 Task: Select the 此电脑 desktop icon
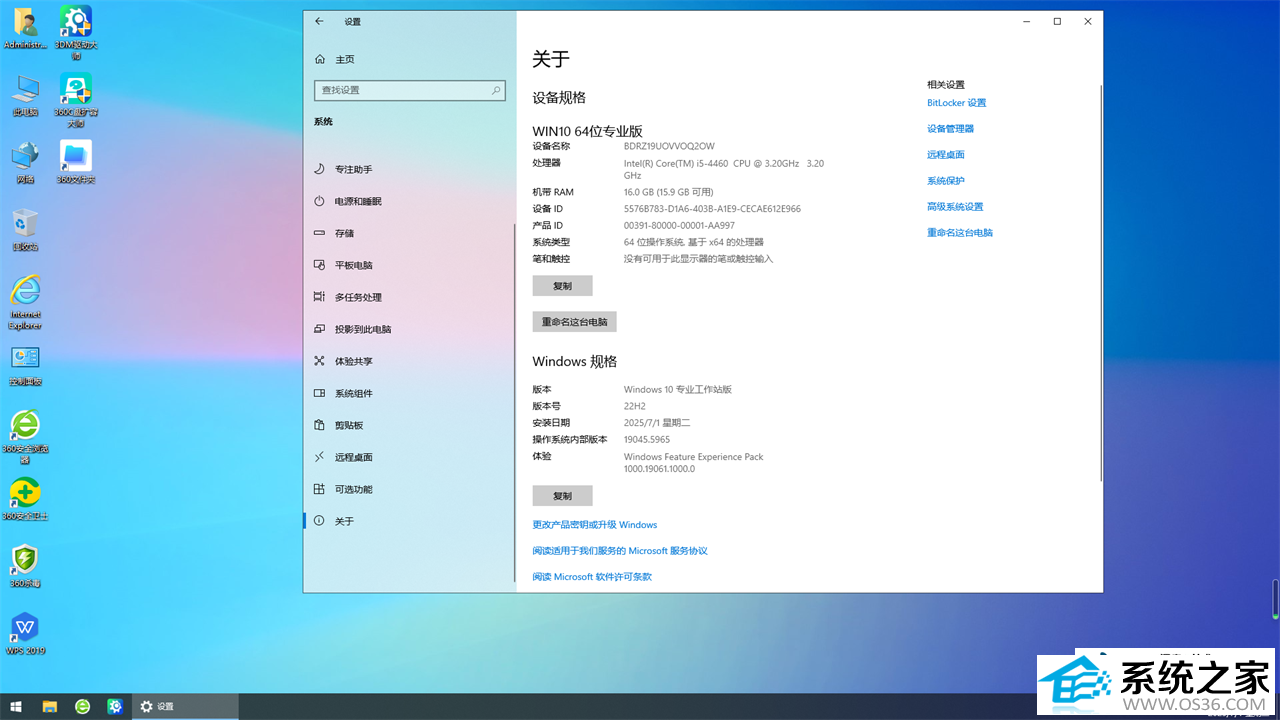(25, 96)
